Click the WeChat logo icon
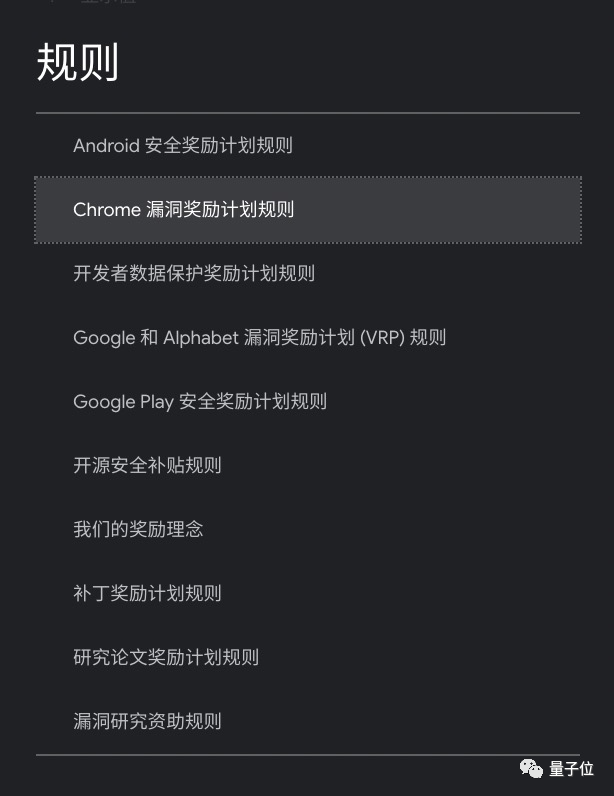 click(x=532, y=768)
